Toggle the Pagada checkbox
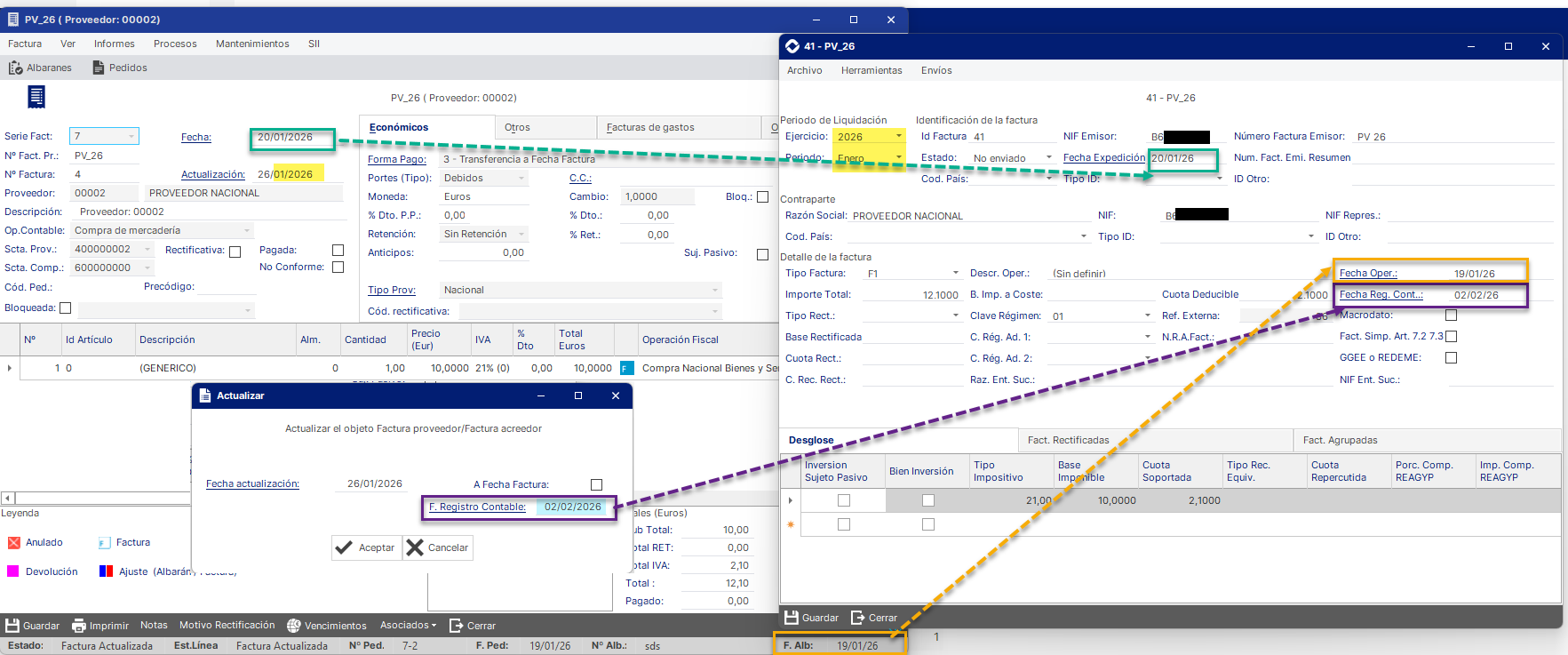The height and width of the screenshot is (655, 1568). [x=338, y=250]
